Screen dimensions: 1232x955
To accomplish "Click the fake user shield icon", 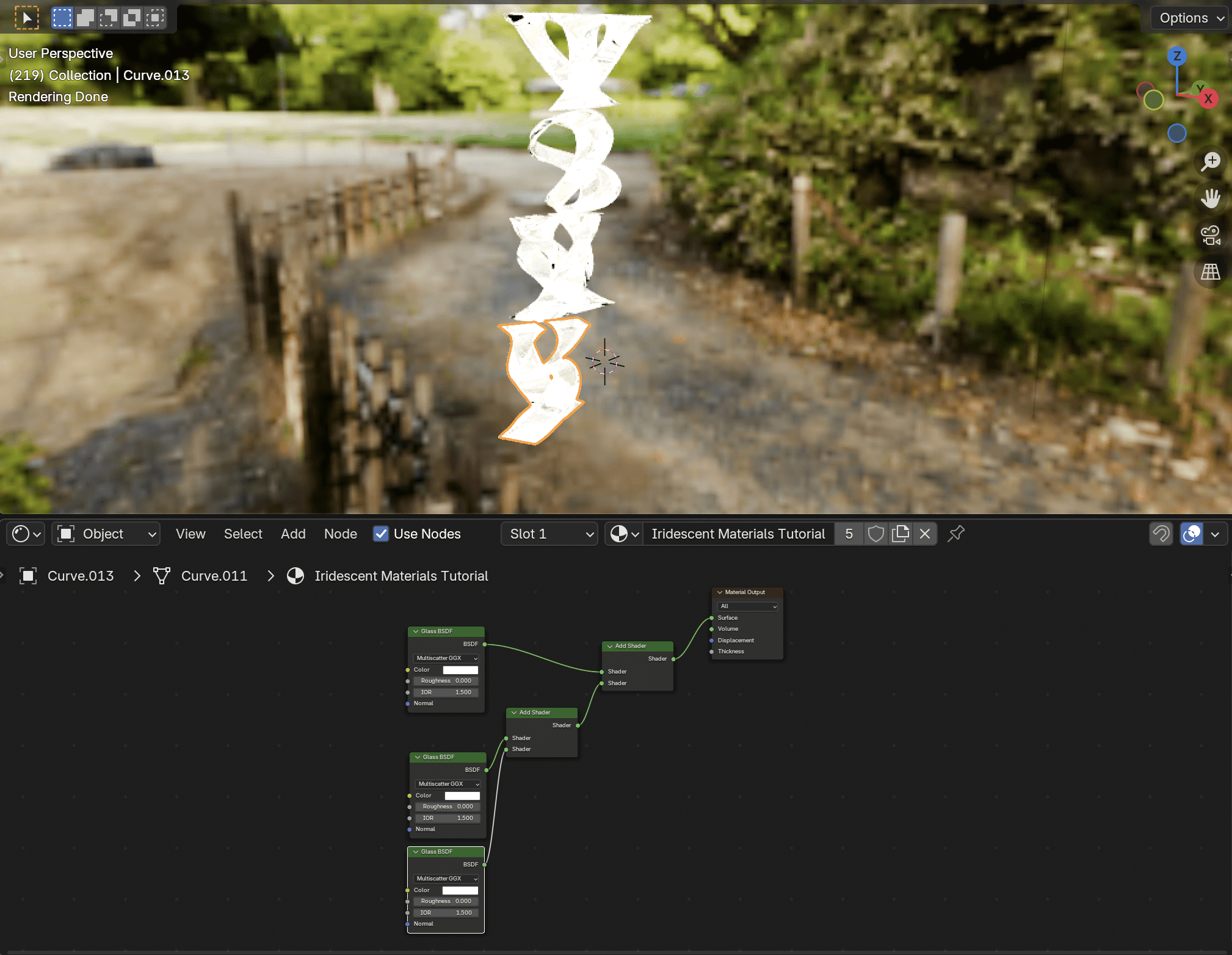I will [876, 534].
